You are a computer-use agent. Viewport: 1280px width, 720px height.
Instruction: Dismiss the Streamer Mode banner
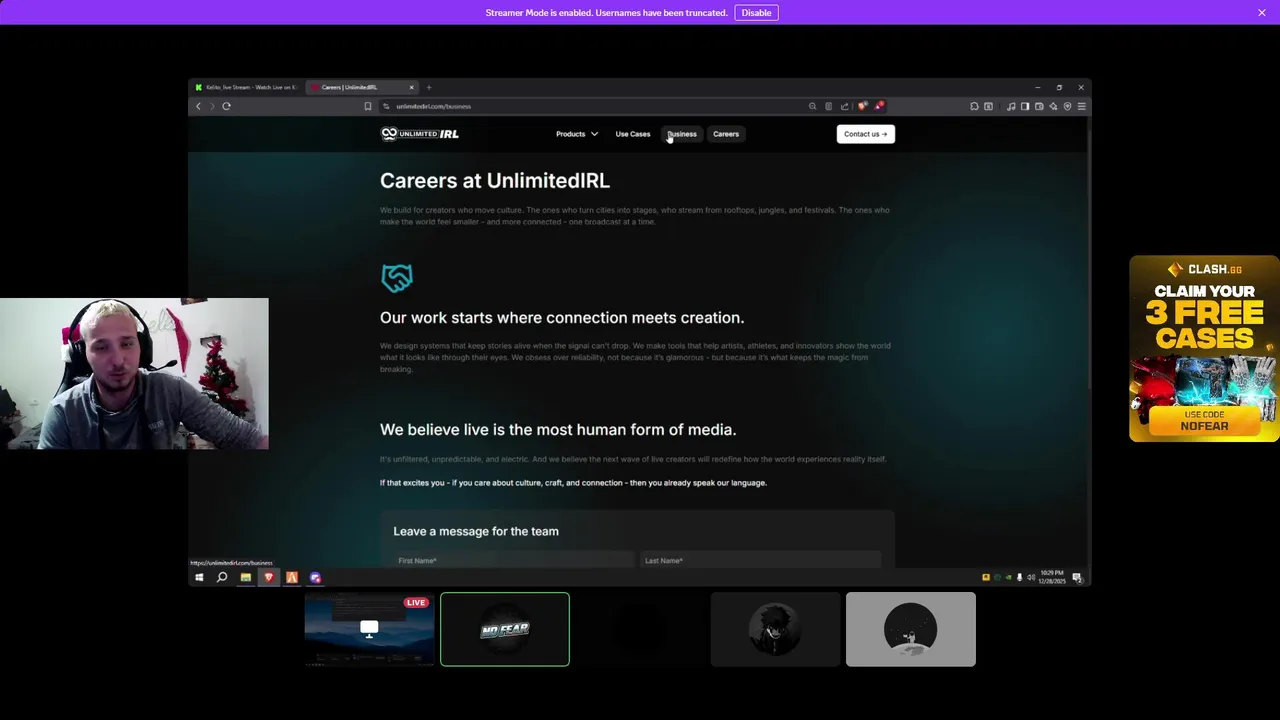(1262, 12)
